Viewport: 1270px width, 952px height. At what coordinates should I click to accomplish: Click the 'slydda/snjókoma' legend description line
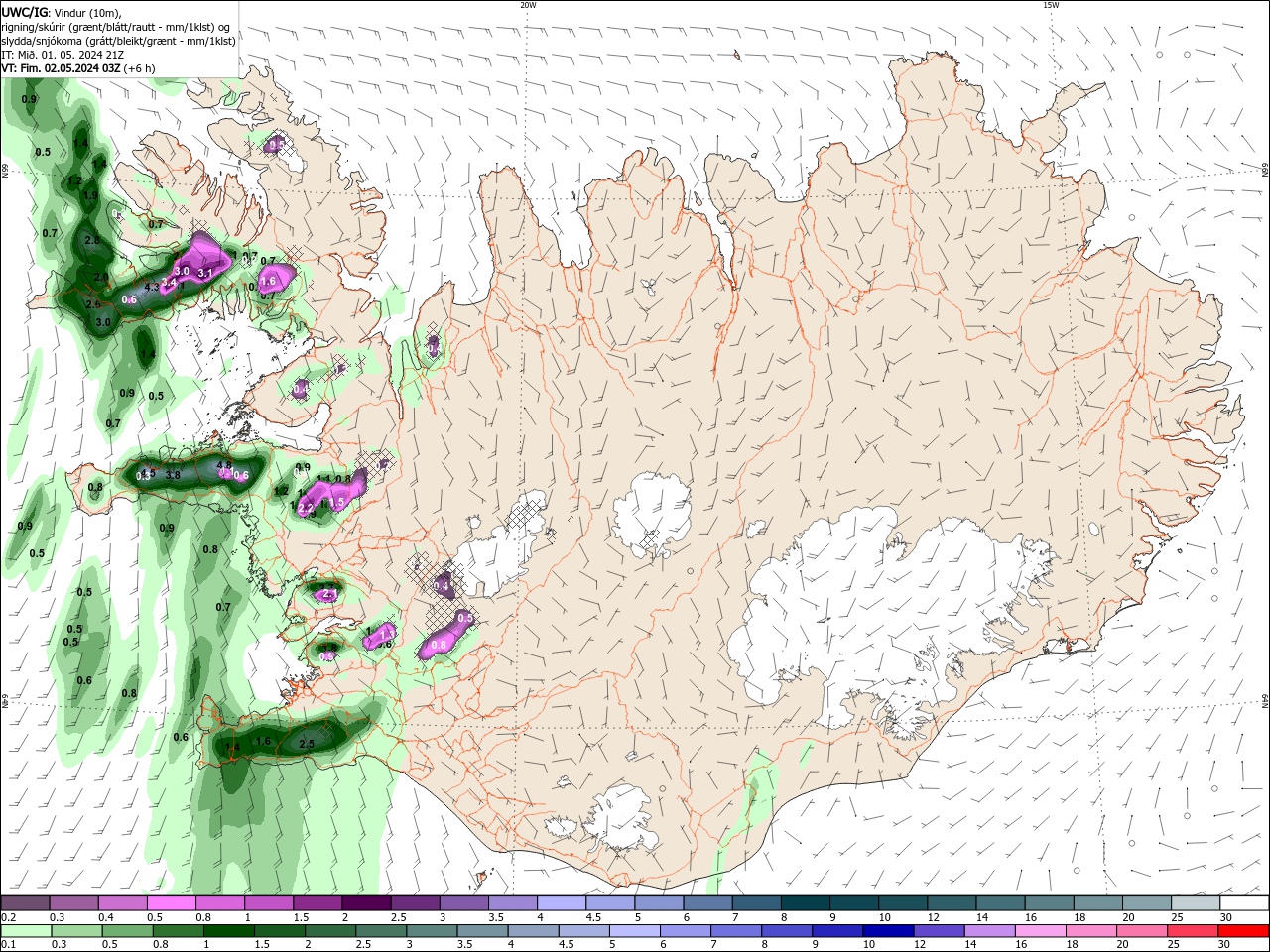(118, 41)
